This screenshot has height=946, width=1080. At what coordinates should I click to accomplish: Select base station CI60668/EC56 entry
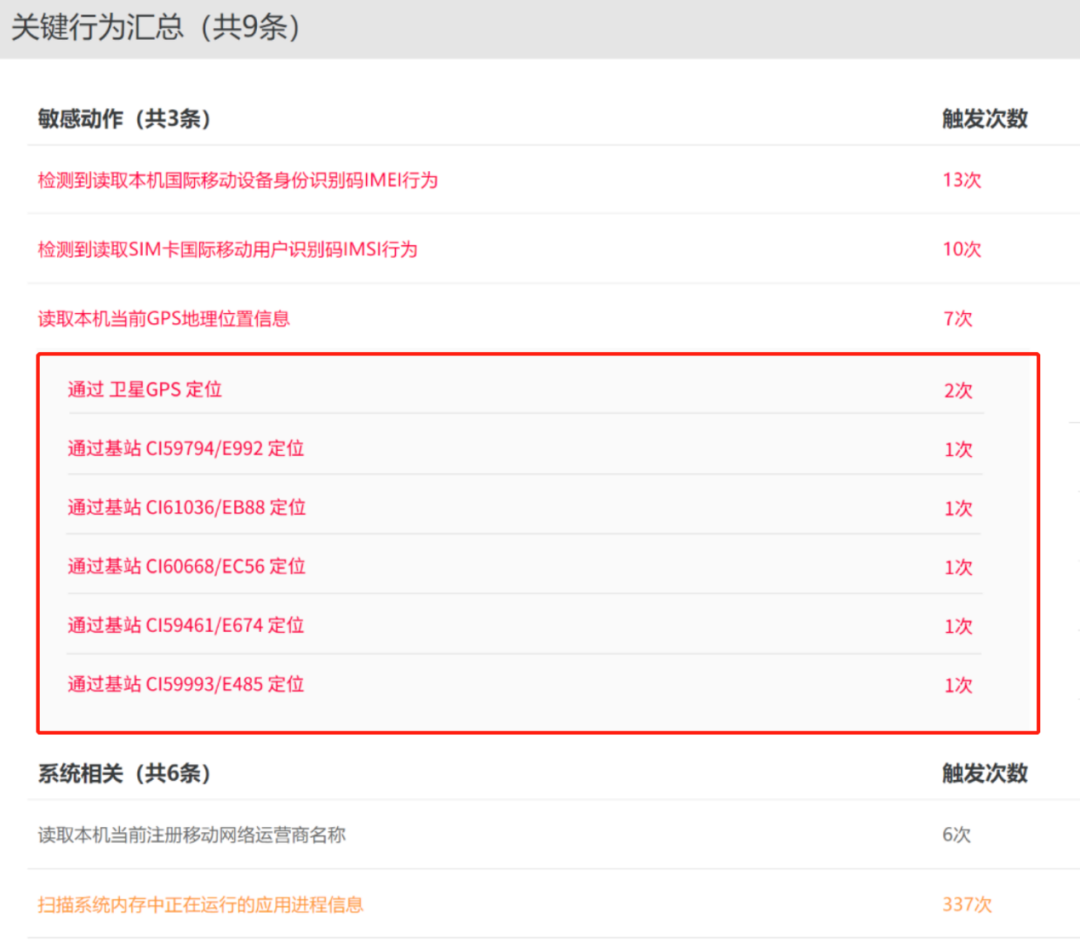[187, 567]
